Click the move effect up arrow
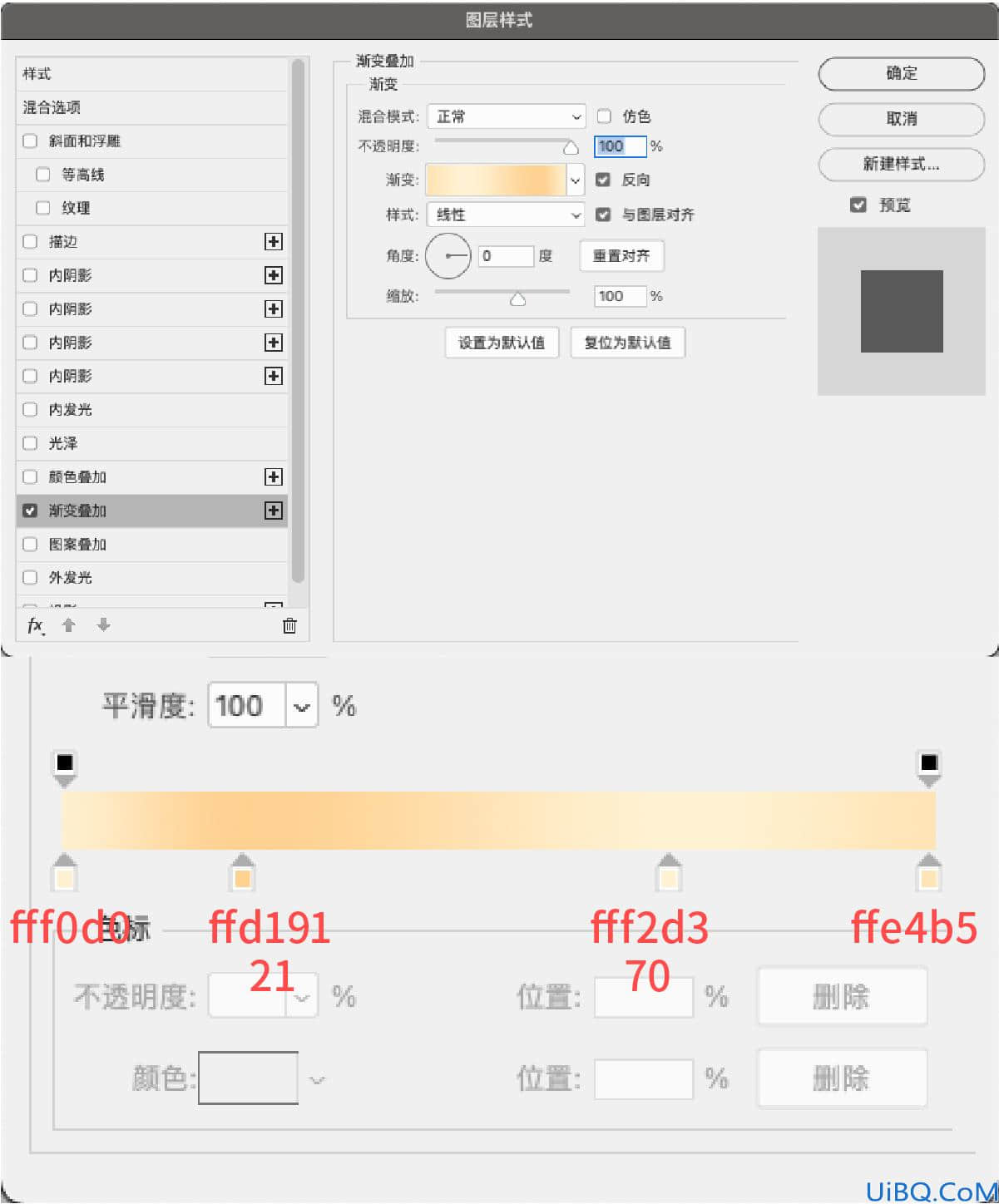Image resolution: width=999 pixels, height=1204 pixels. (69, 625)
